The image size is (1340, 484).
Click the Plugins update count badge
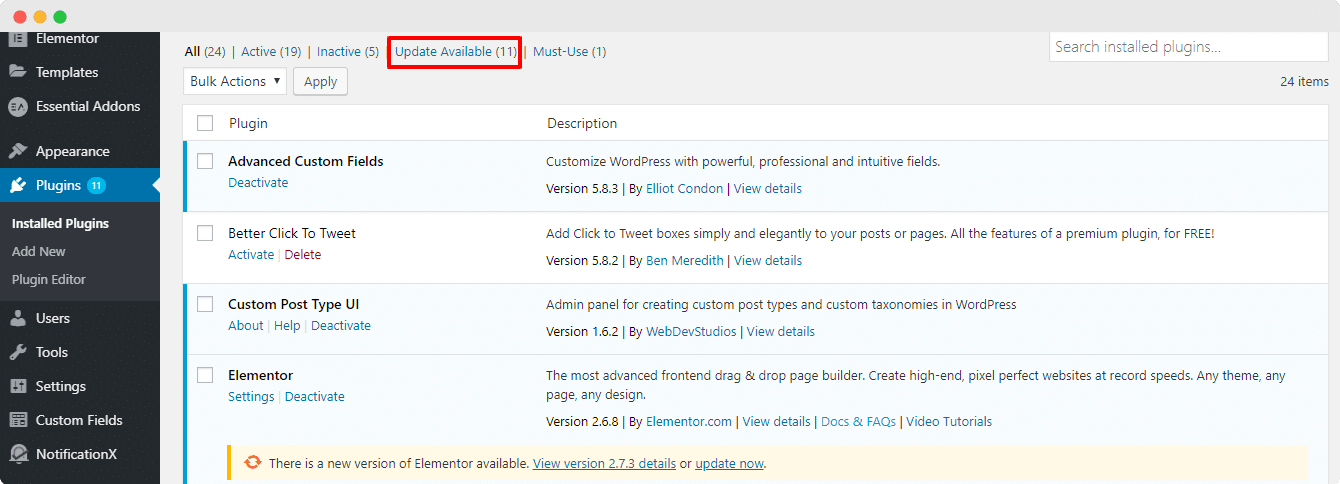click(96, 185)
